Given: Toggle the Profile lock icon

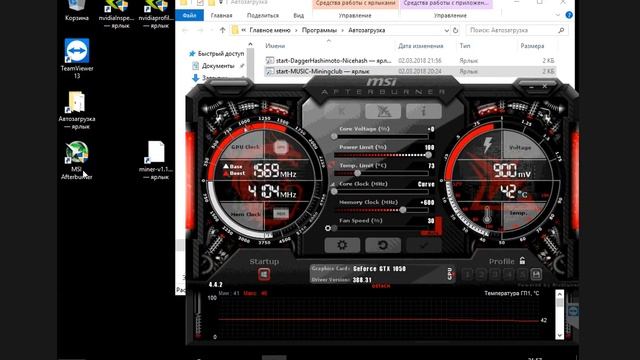Looking at the screenshot, I should coord(522,260).
